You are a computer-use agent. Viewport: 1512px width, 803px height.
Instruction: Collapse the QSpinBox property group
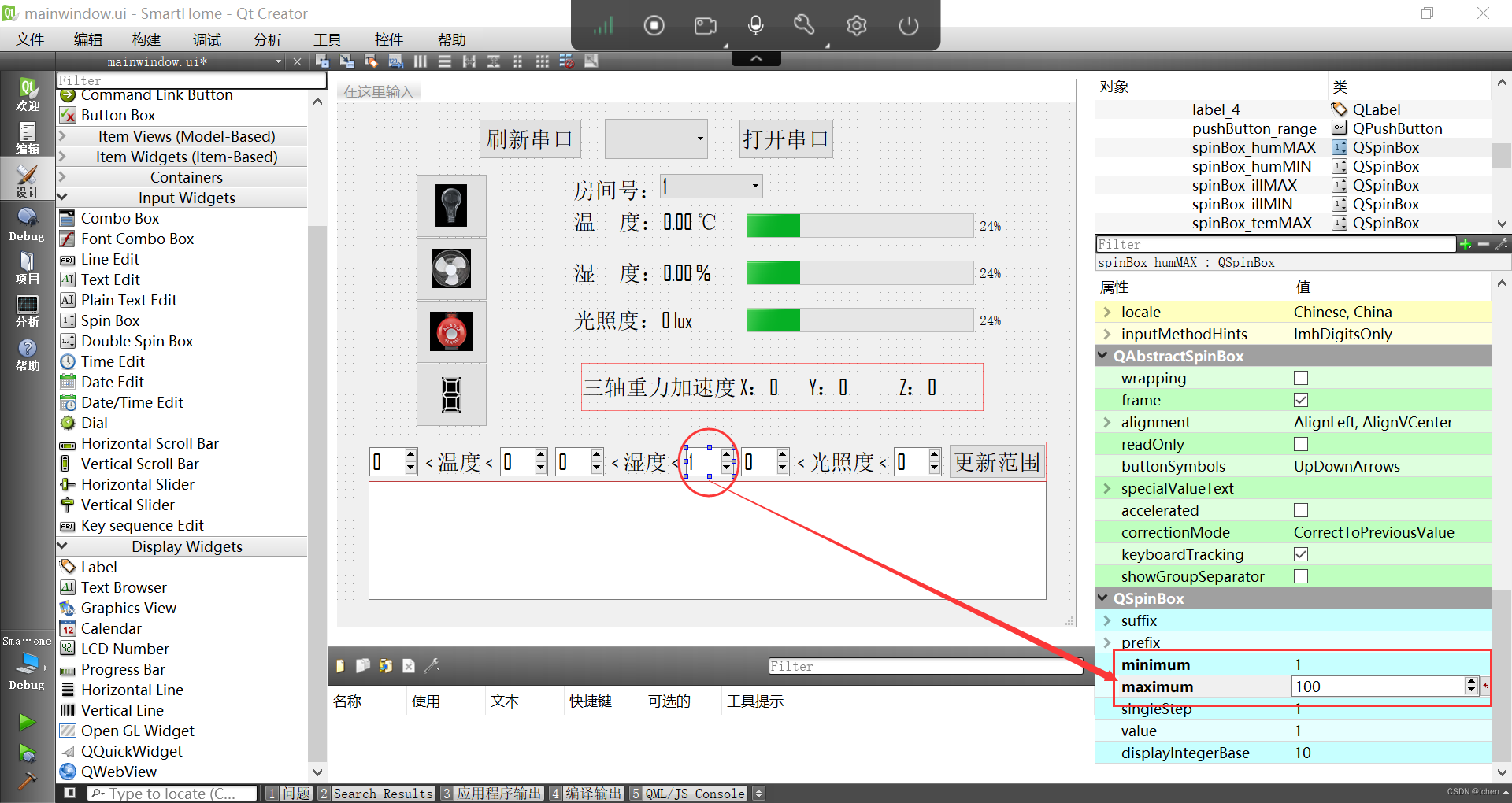click(1103, 598)
